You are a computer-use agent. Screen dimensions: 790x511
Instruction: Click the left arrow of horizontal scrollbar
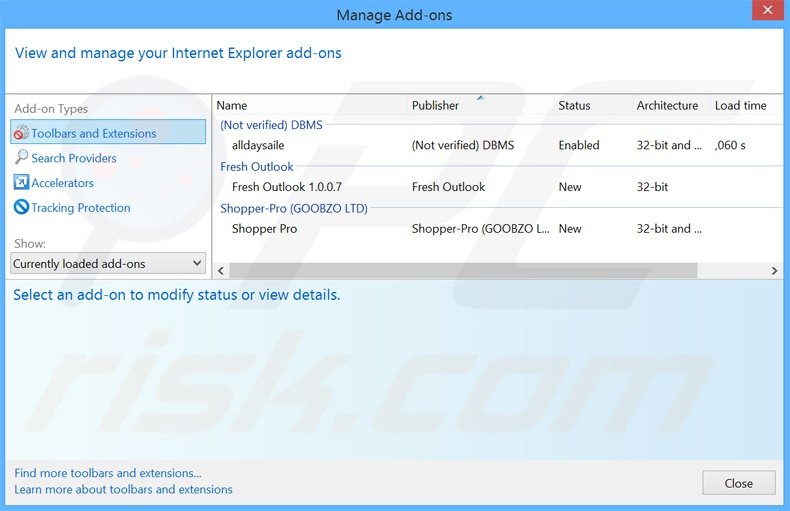(x=221, y=271)
